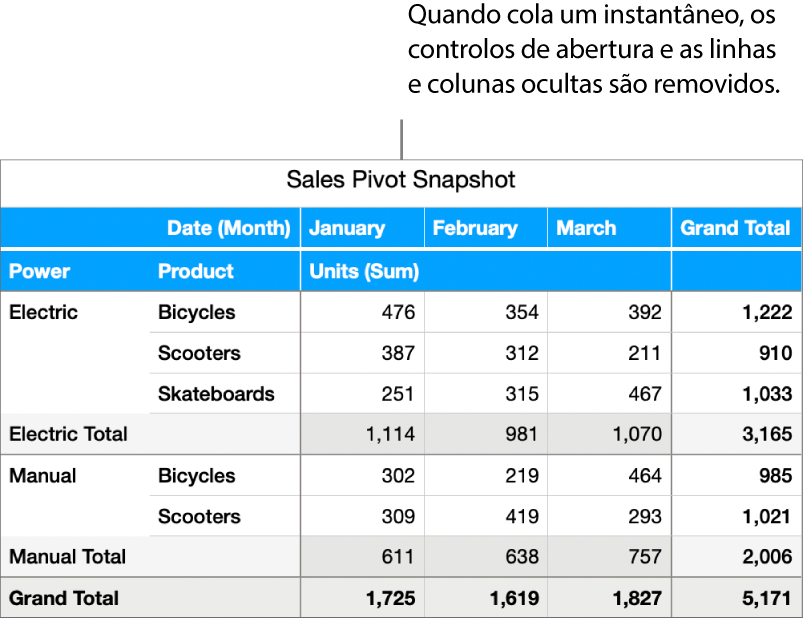Select the Grand Total row label
804x619 pixels.
pyautogui.click(x=64, y=598)
